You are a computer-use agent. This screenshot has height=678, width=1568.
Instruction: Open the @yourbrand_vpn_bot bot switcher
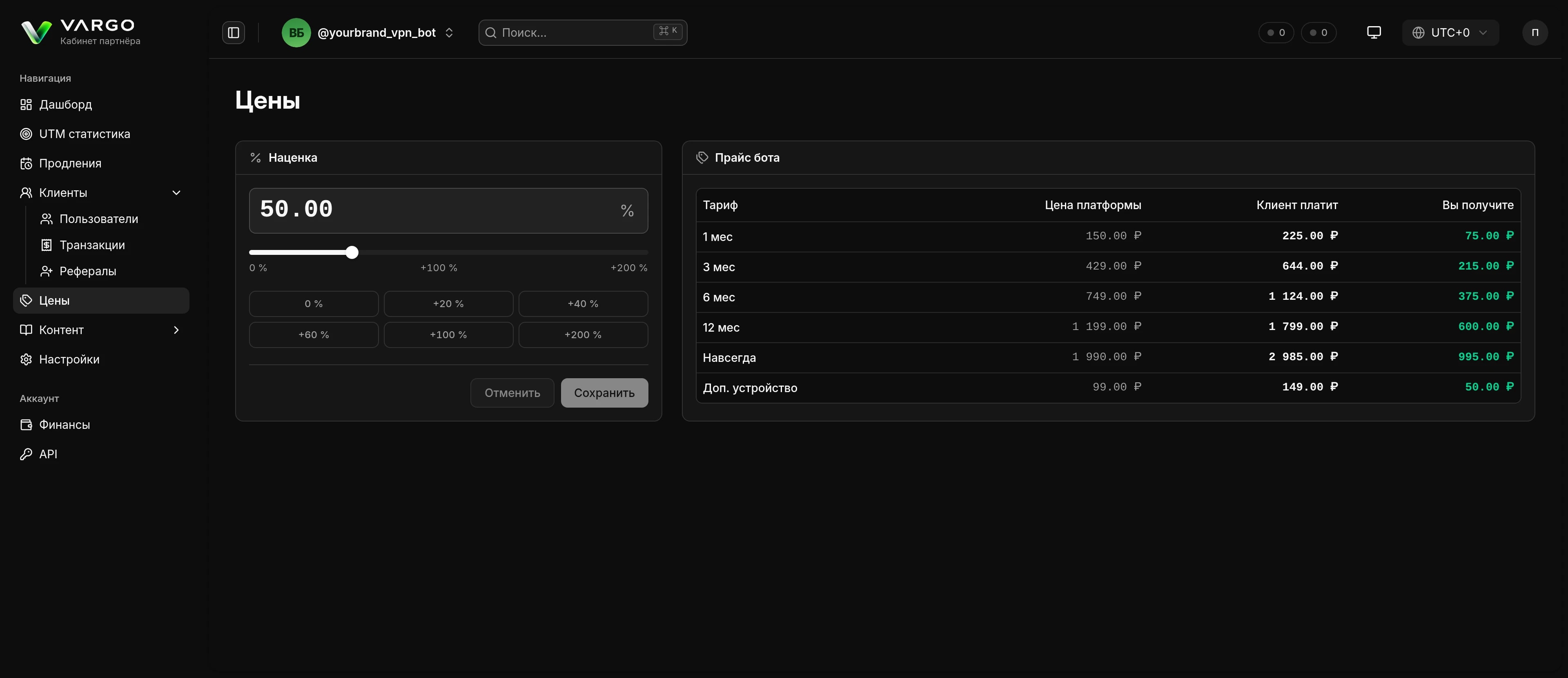point(368,32)
